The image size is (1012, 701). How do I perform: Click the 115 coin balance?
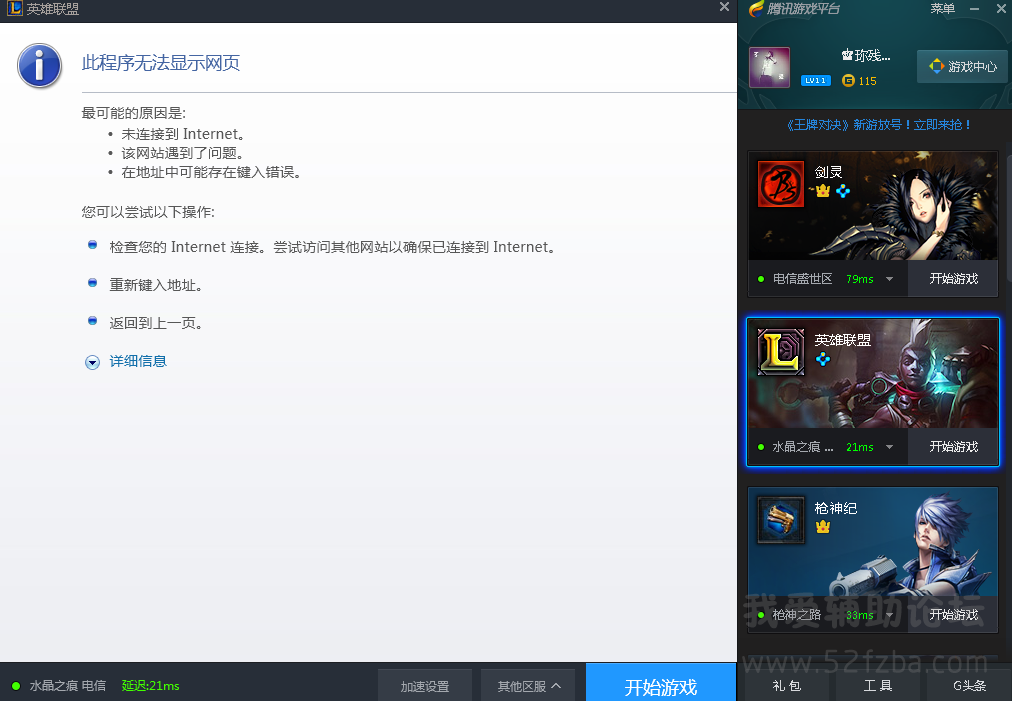pyautogui.click(x=867, y=81)
